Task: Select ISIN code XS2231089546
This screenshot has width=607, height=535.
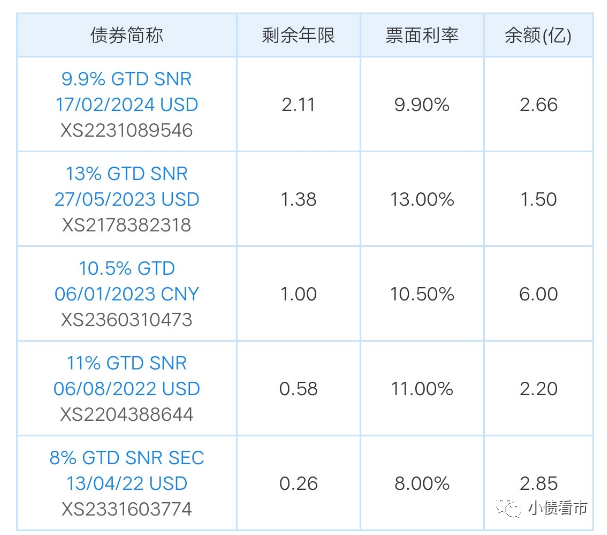Action: pyautogui.click(x=127, y=130)
